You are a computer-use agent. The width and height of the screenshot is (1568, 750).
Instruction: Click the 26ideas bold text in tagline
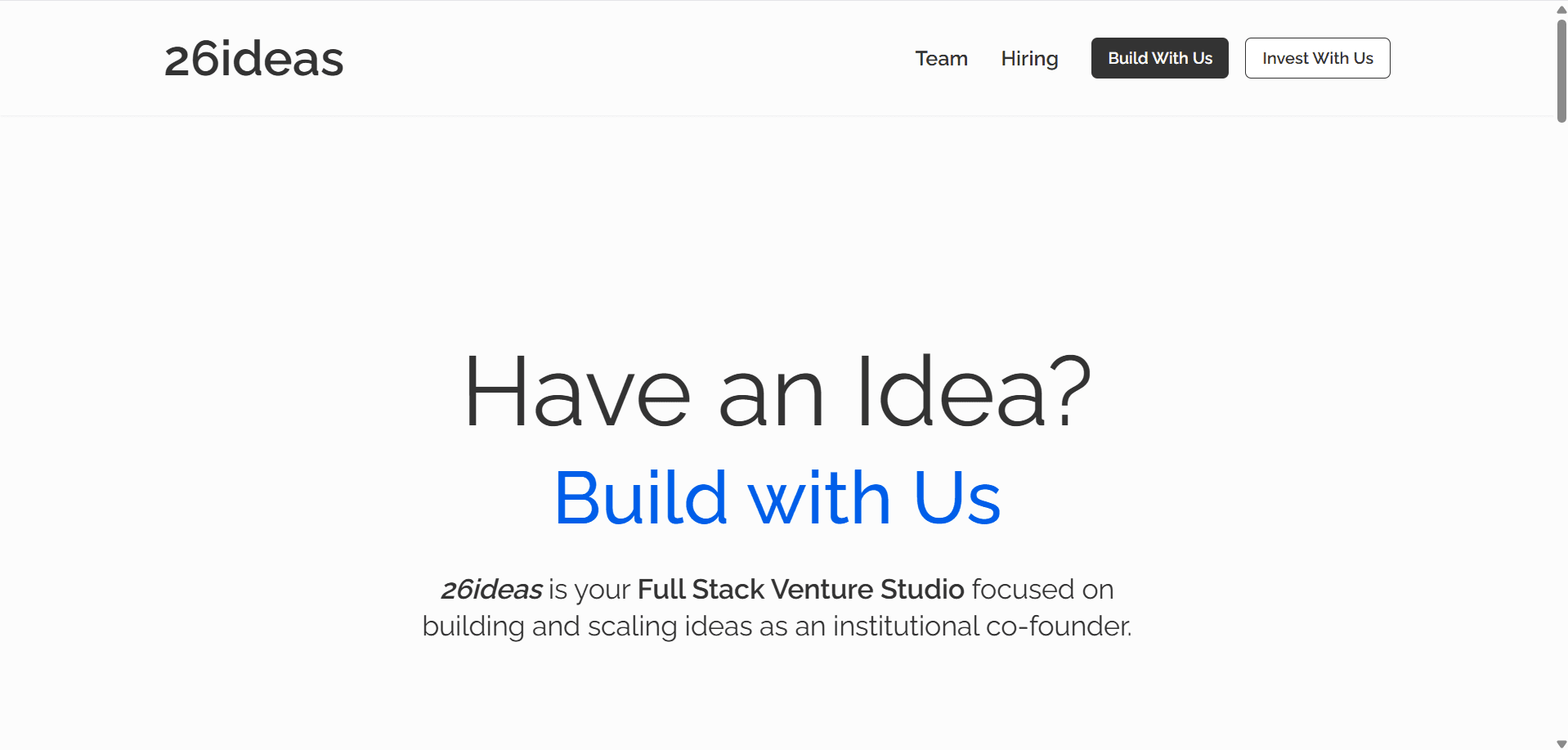492,589
